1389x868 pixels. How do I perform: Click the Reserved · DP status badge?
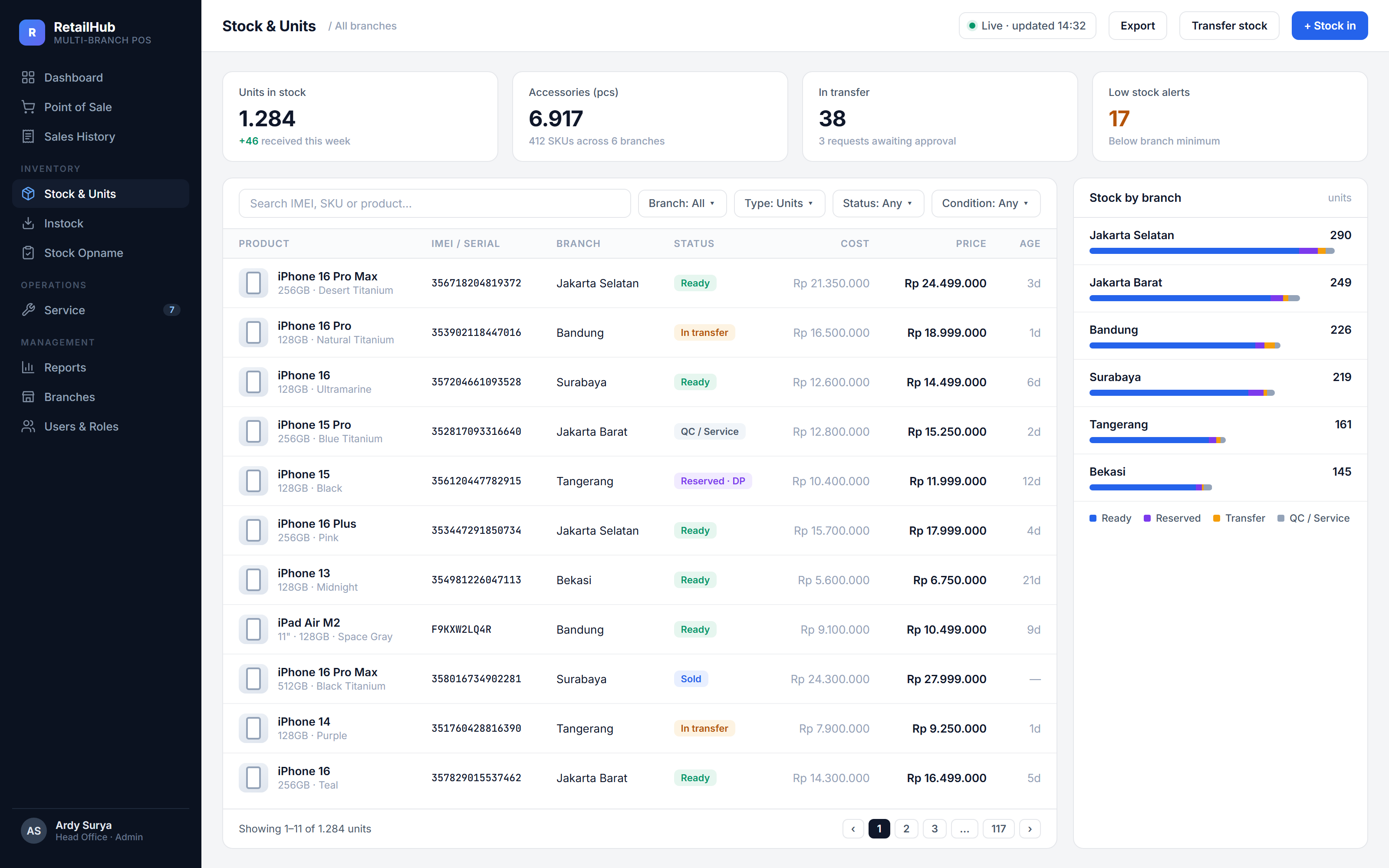point(712,481)
